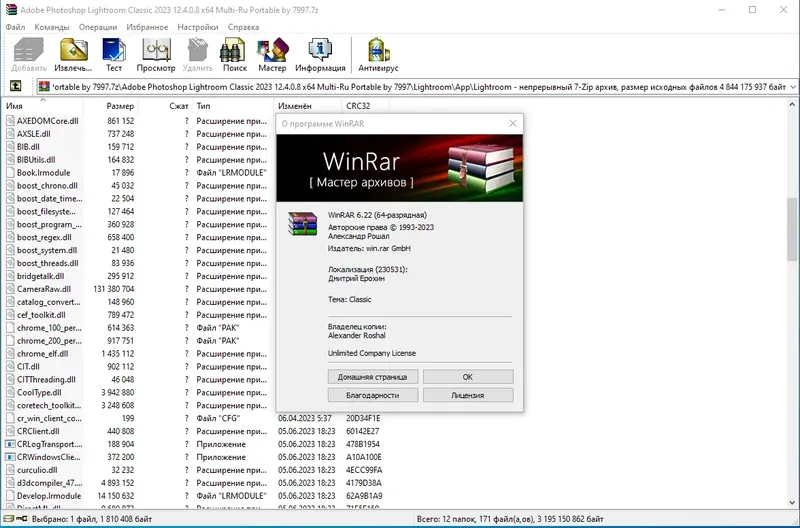Open the Избранное menu
This screenshot has height=528, width=800.
147,27
